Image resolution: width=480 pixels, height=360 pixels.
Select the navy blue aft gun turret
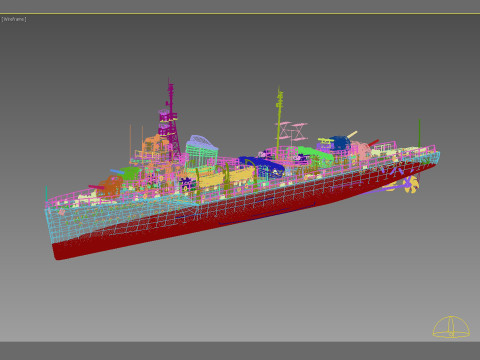coord(340,142)
